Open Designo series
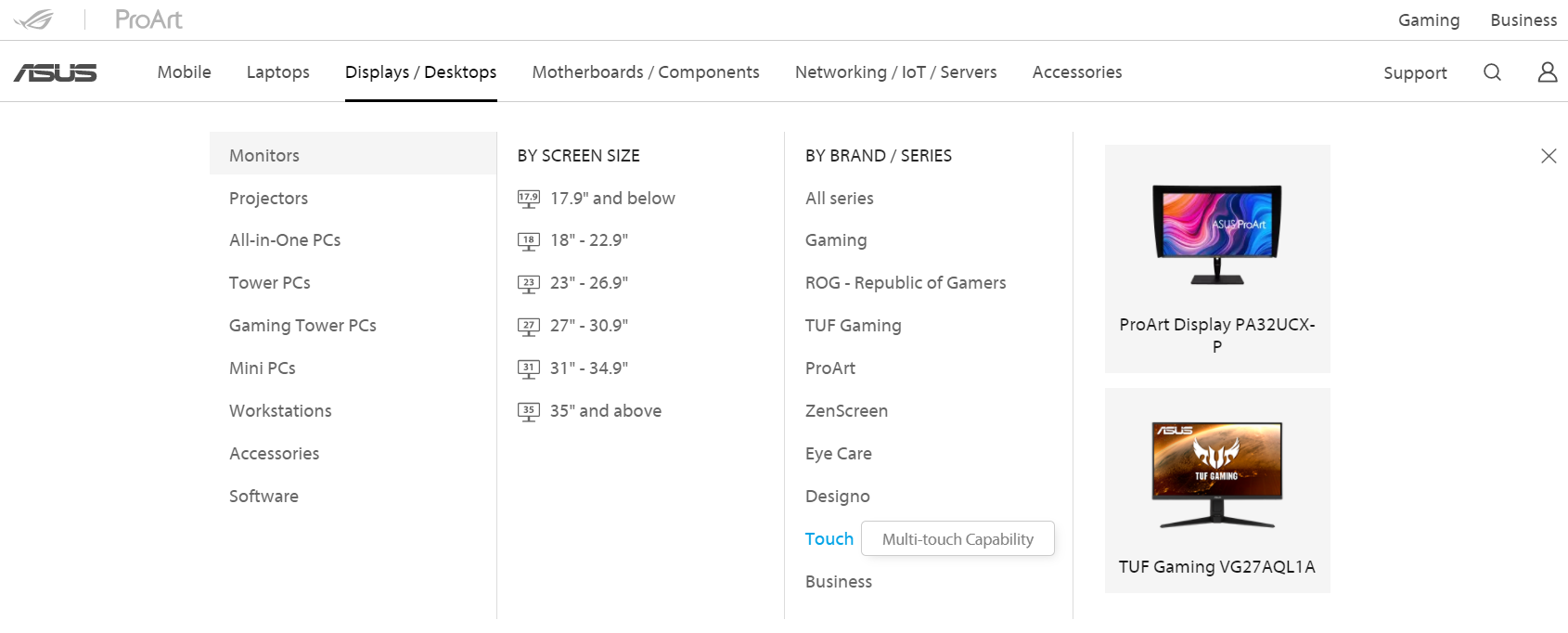 (x=838, y=497)
